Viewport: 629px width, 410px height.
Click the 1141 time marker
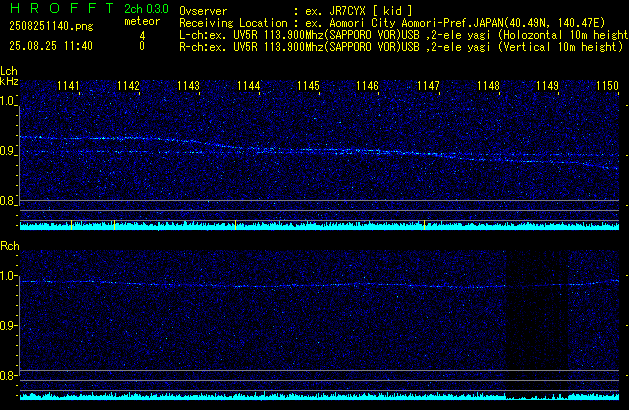[x=69, y=86]
